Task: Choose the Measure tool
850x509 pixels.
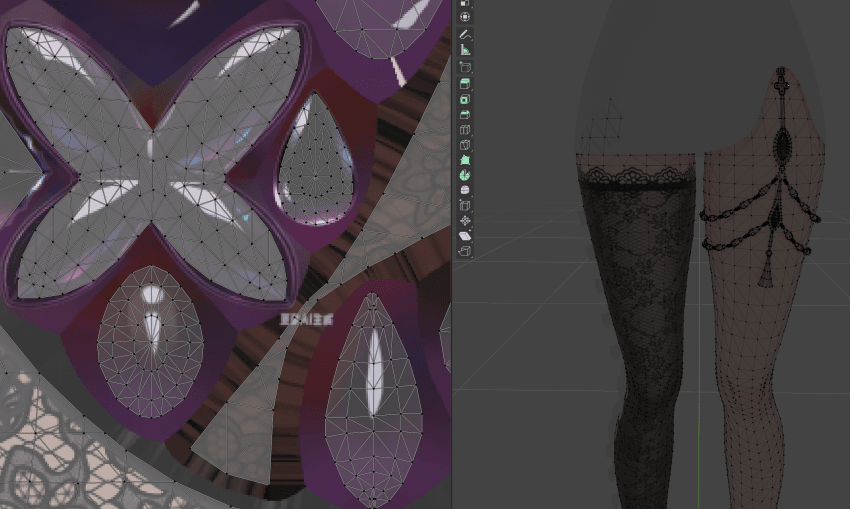Action: click(465, 50)
